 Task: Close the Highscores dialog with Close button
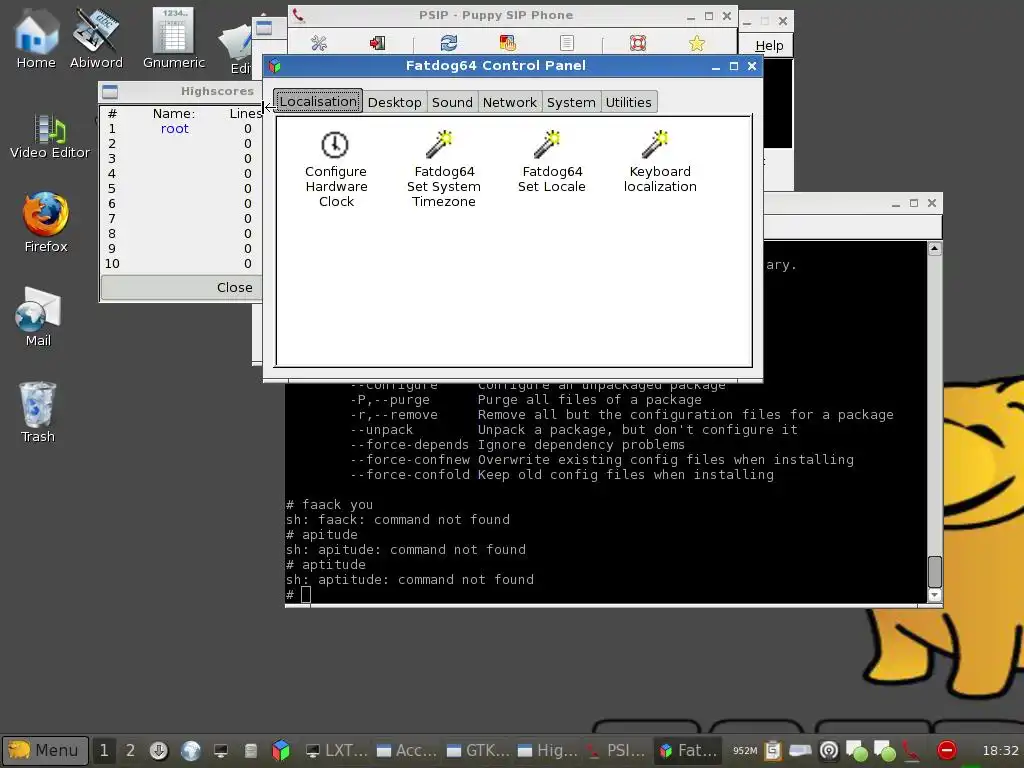click(182, 287)
